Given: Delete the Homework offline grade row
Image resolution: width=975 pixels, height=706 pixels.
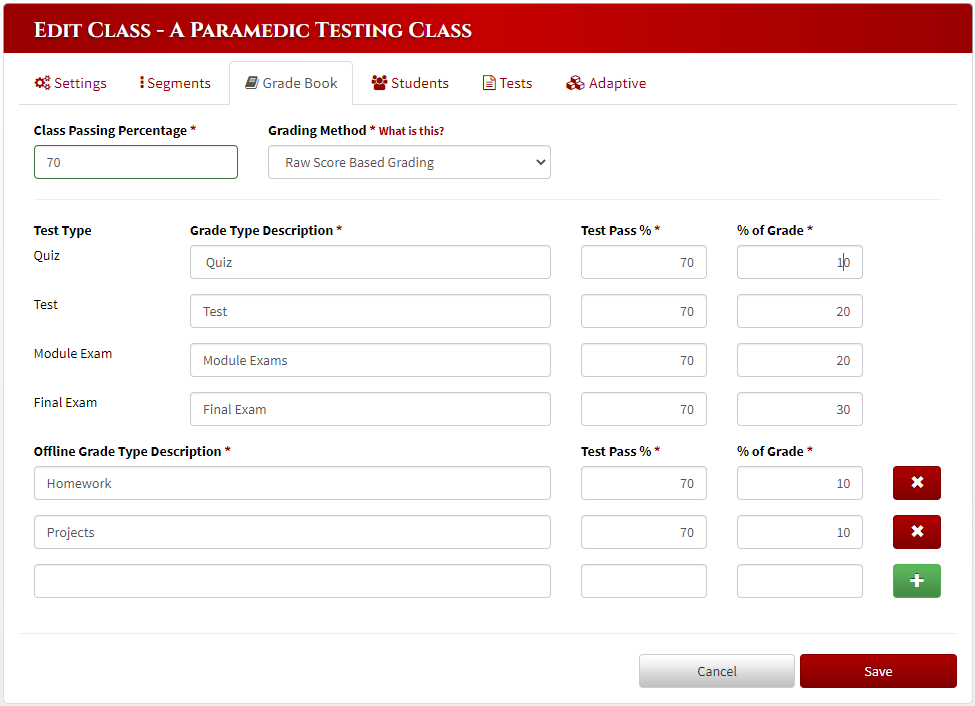Looking at the screenshot, I should 916,482.
